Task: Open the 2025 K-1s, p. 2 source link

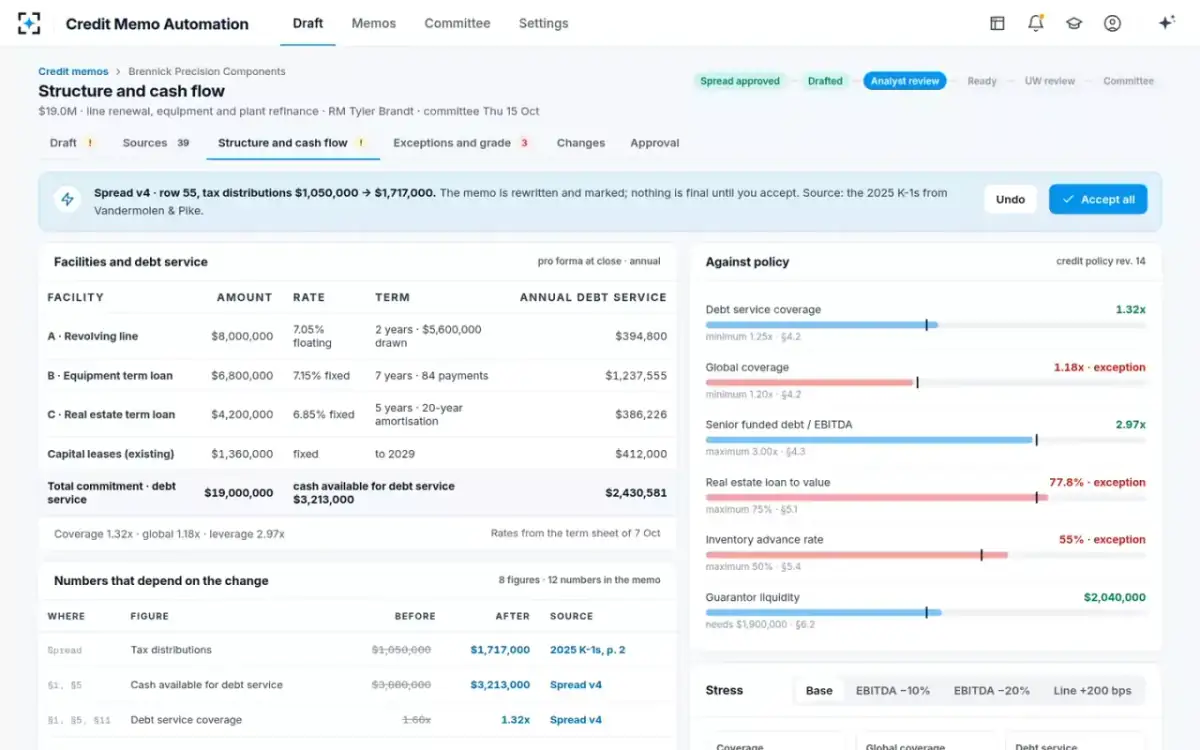Action: click(x=588, y=650)
